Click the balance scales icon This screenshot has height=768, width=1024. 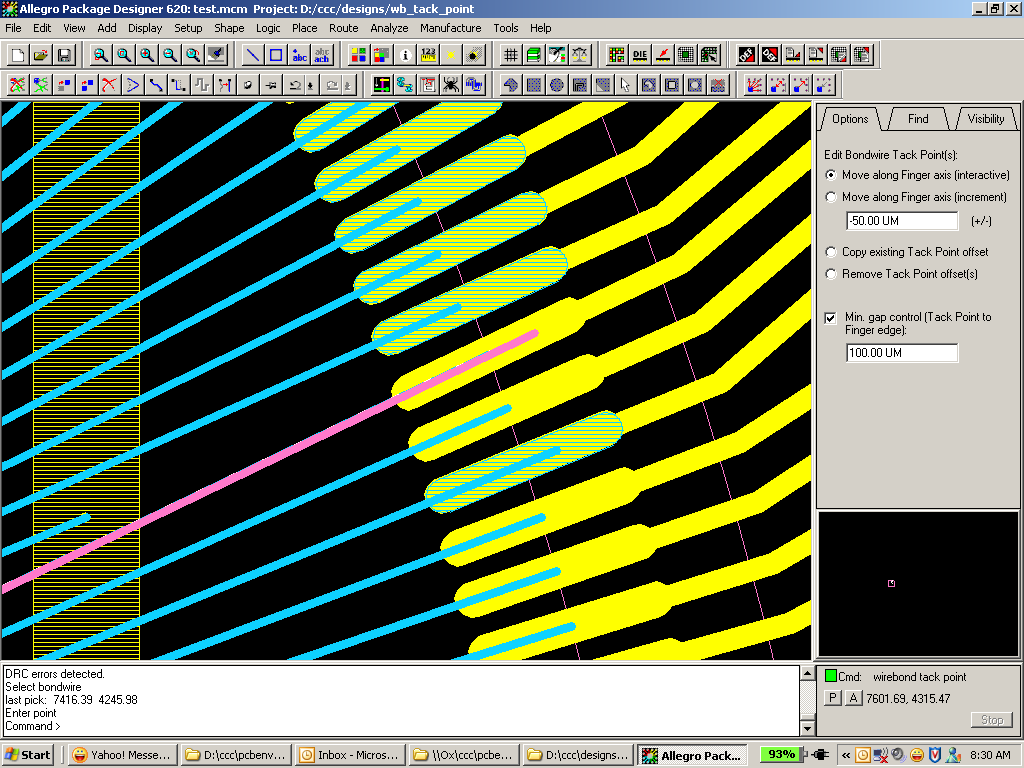pyautogui.click(x=580, y=55)
